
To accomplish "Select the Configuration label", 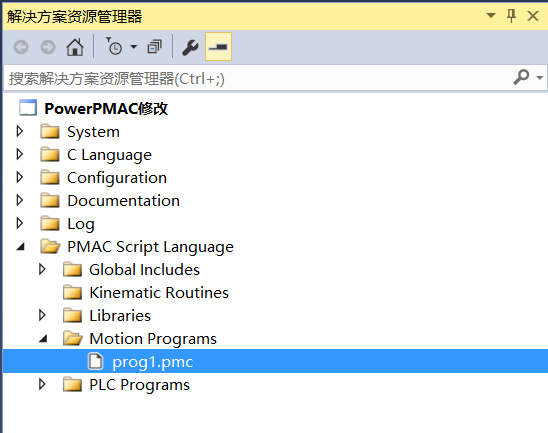I will 117,178.
